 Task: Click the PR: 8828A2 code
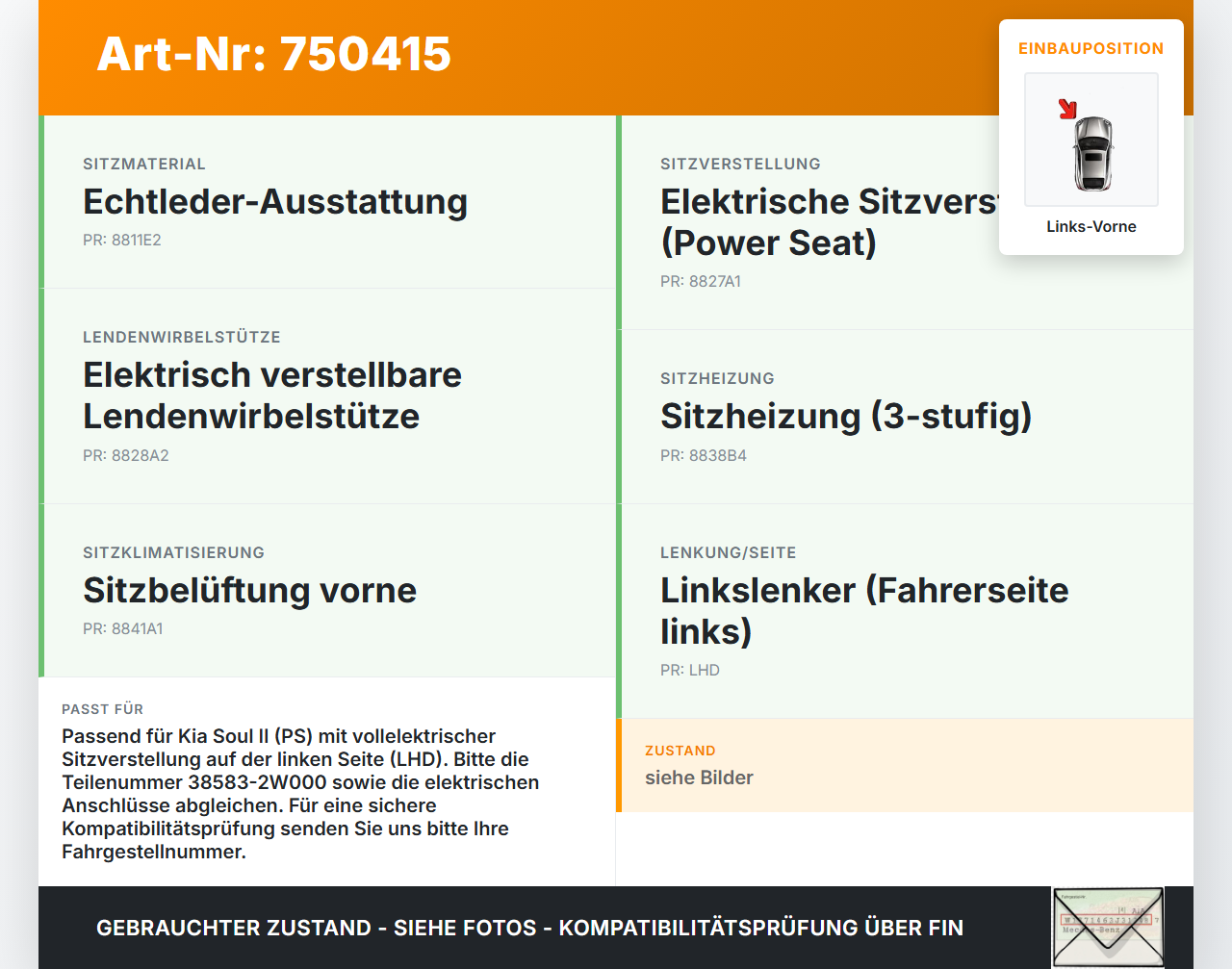(x=126, y=455)
